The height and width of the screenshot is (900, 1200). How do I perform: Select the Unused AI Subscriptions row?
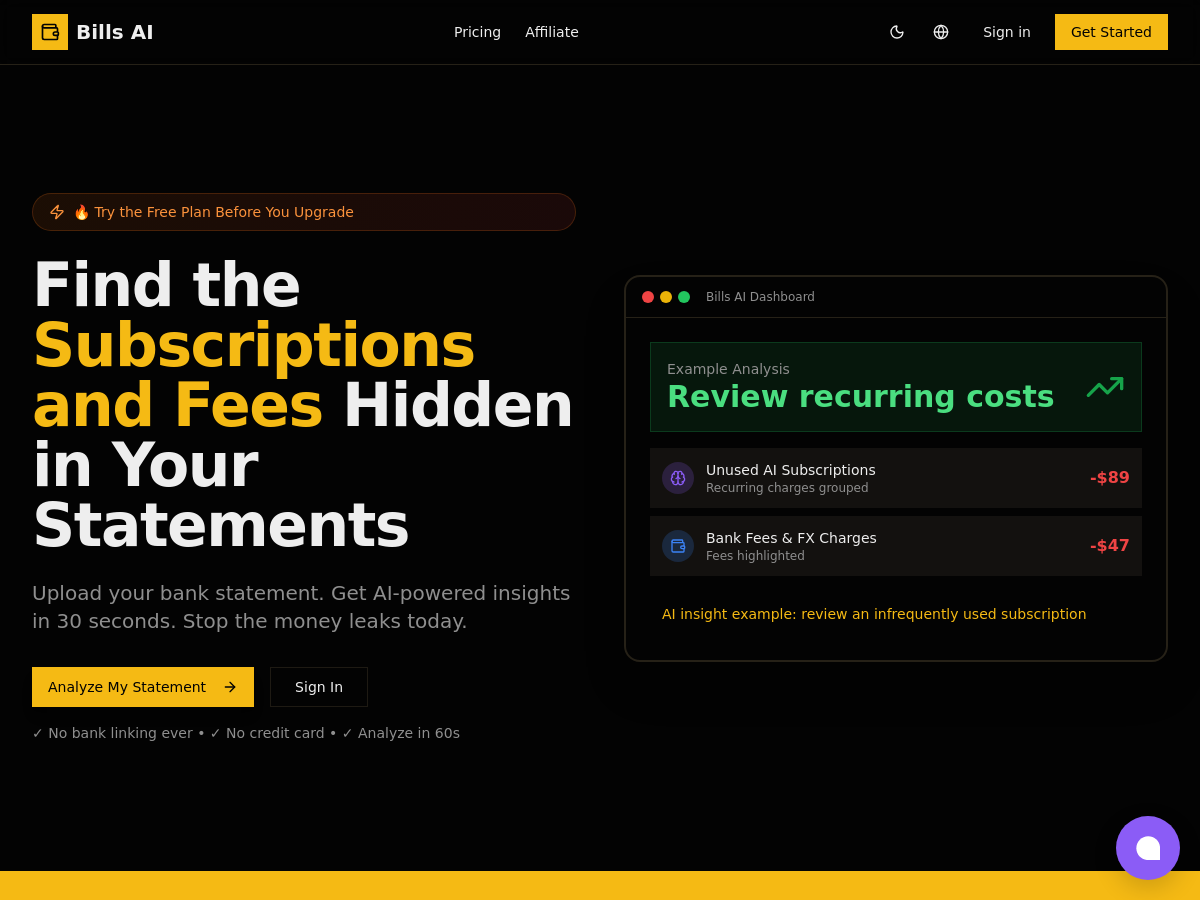pyautogui.click(x=896, y=478)
